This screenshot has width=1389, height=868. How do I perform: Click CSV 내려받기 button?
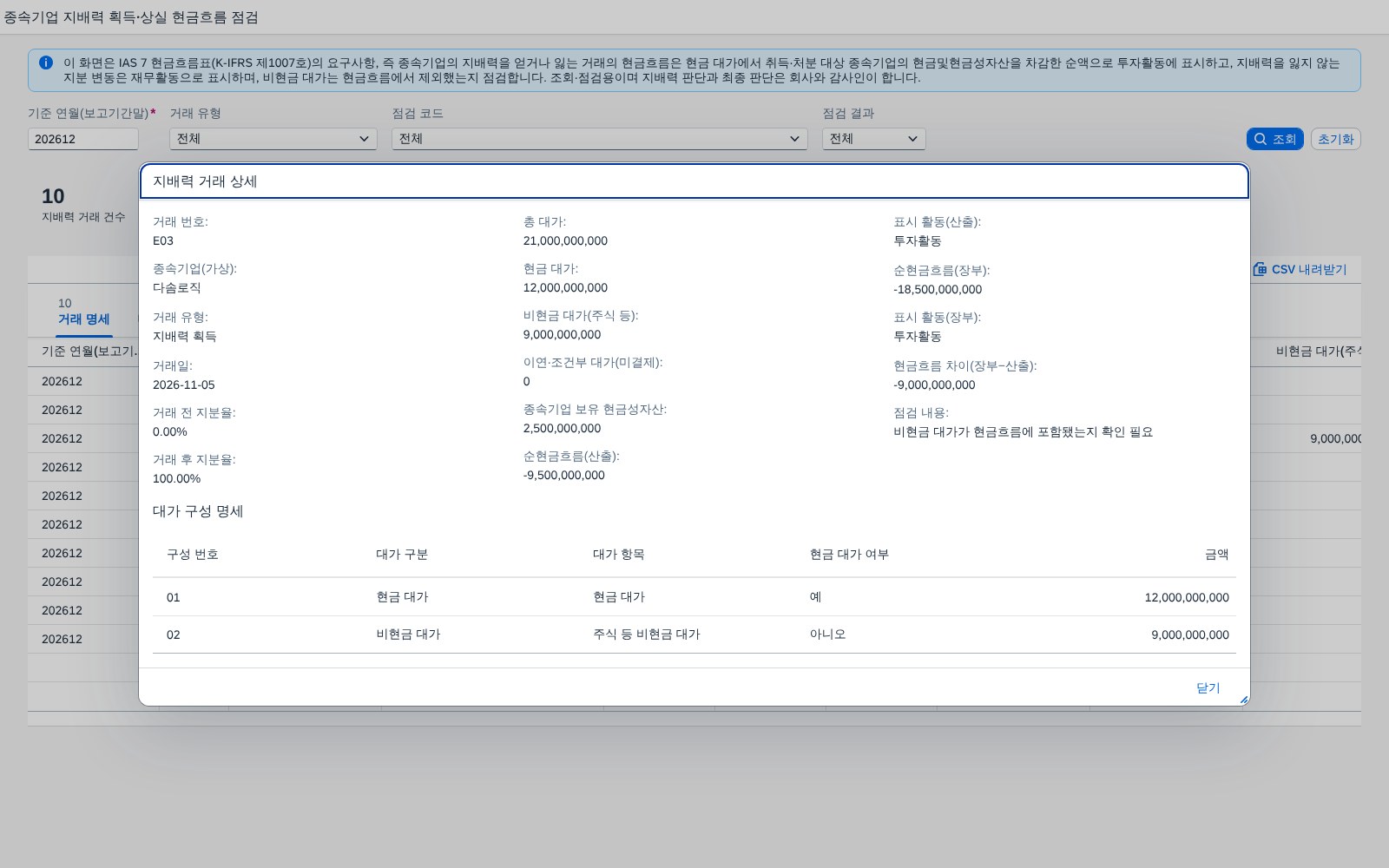(1300, 269)
